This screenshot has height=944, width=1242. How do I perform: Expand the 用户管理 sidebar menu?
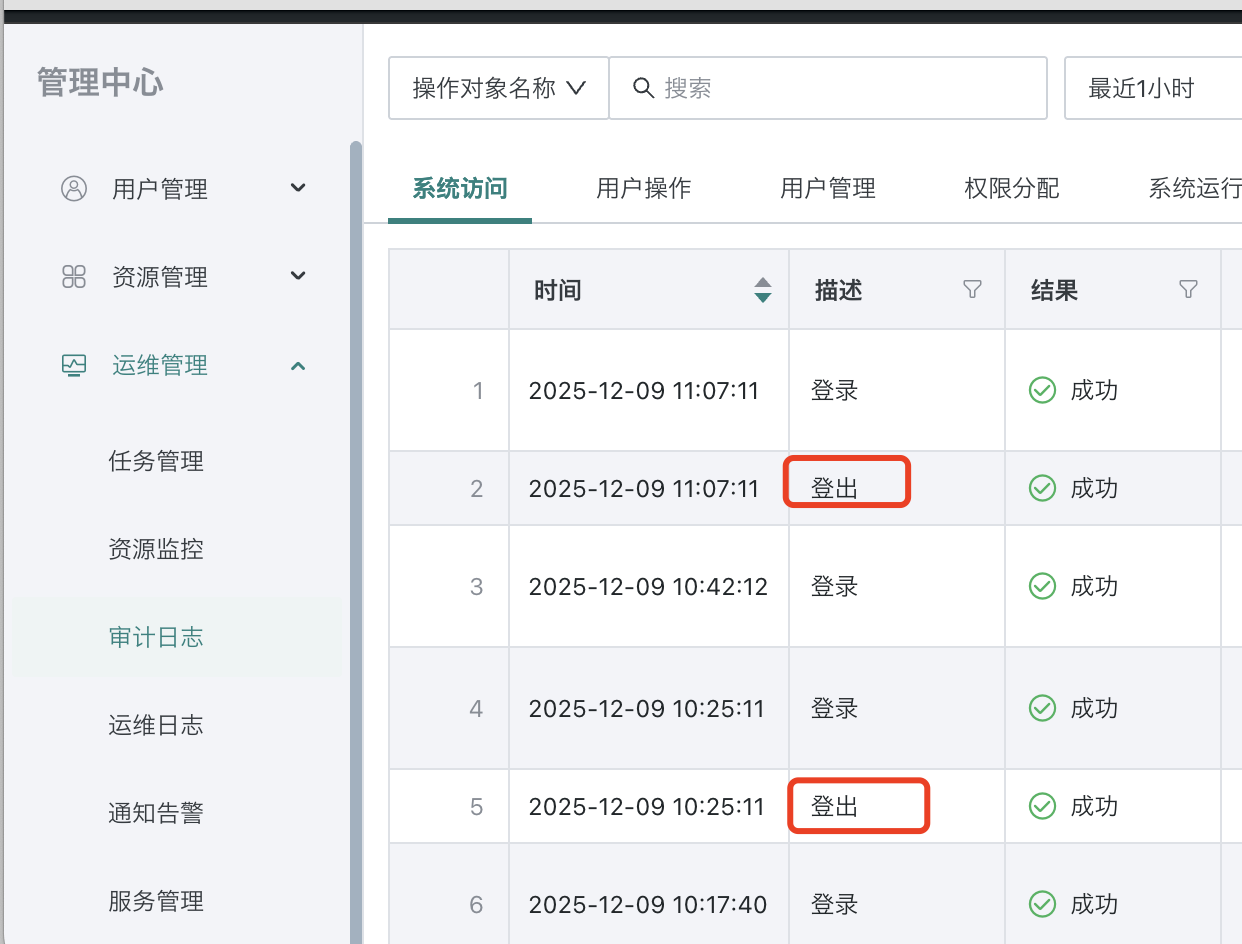(298, 188)
